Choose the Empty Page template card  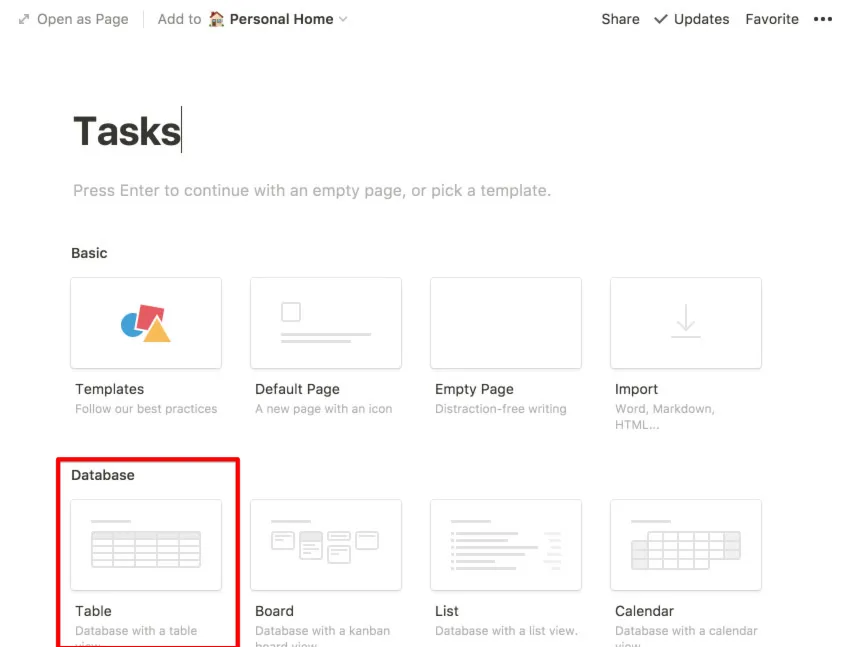coord(505,323)
